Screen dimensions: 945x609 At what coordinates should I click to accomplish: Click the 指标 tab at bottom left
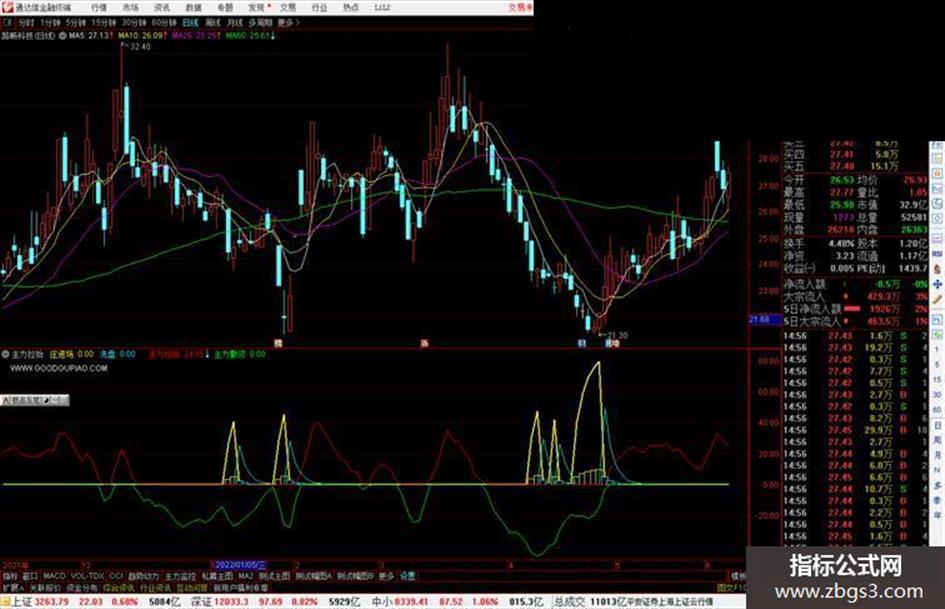(x=10, y=576)
